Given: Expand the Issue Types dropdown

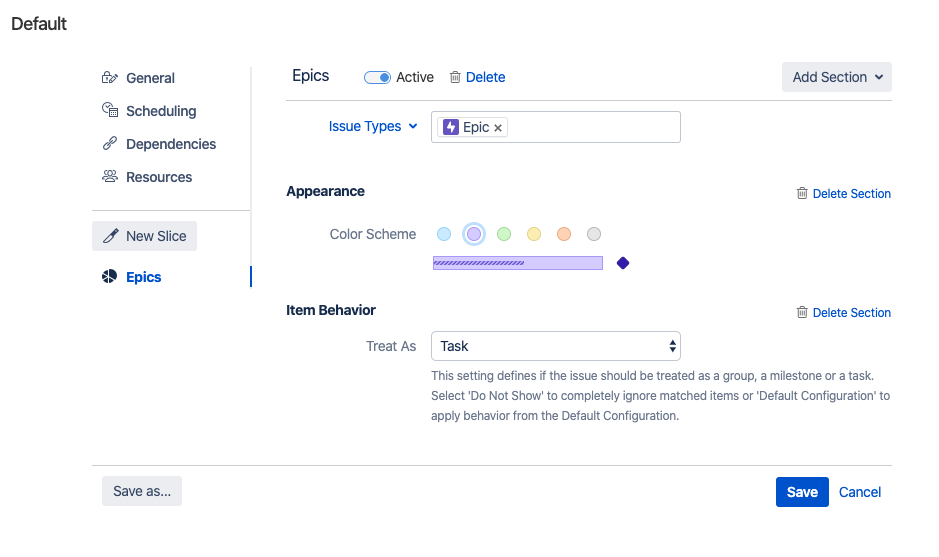Looking at the screenshot, I should click(x=372, y=127).
